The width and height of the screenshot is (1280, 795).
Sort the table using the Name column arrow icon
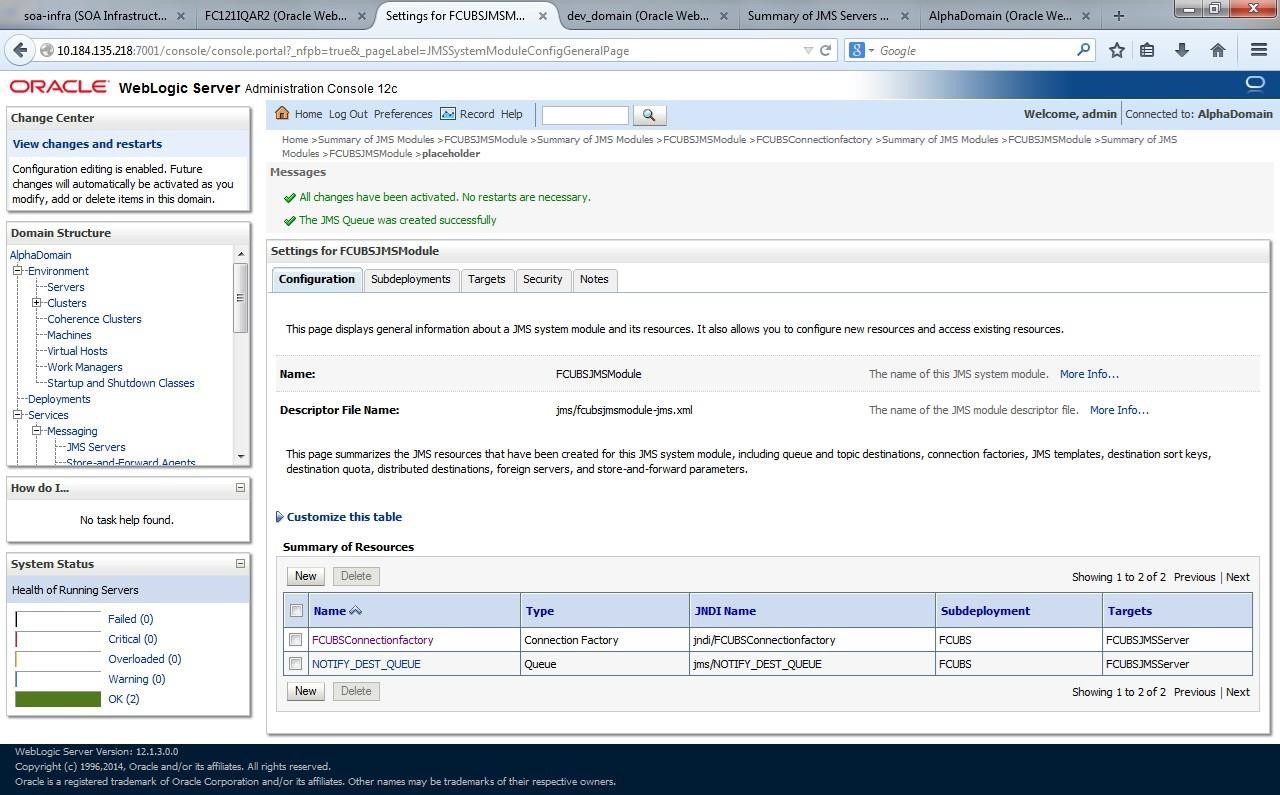[355, 611]
